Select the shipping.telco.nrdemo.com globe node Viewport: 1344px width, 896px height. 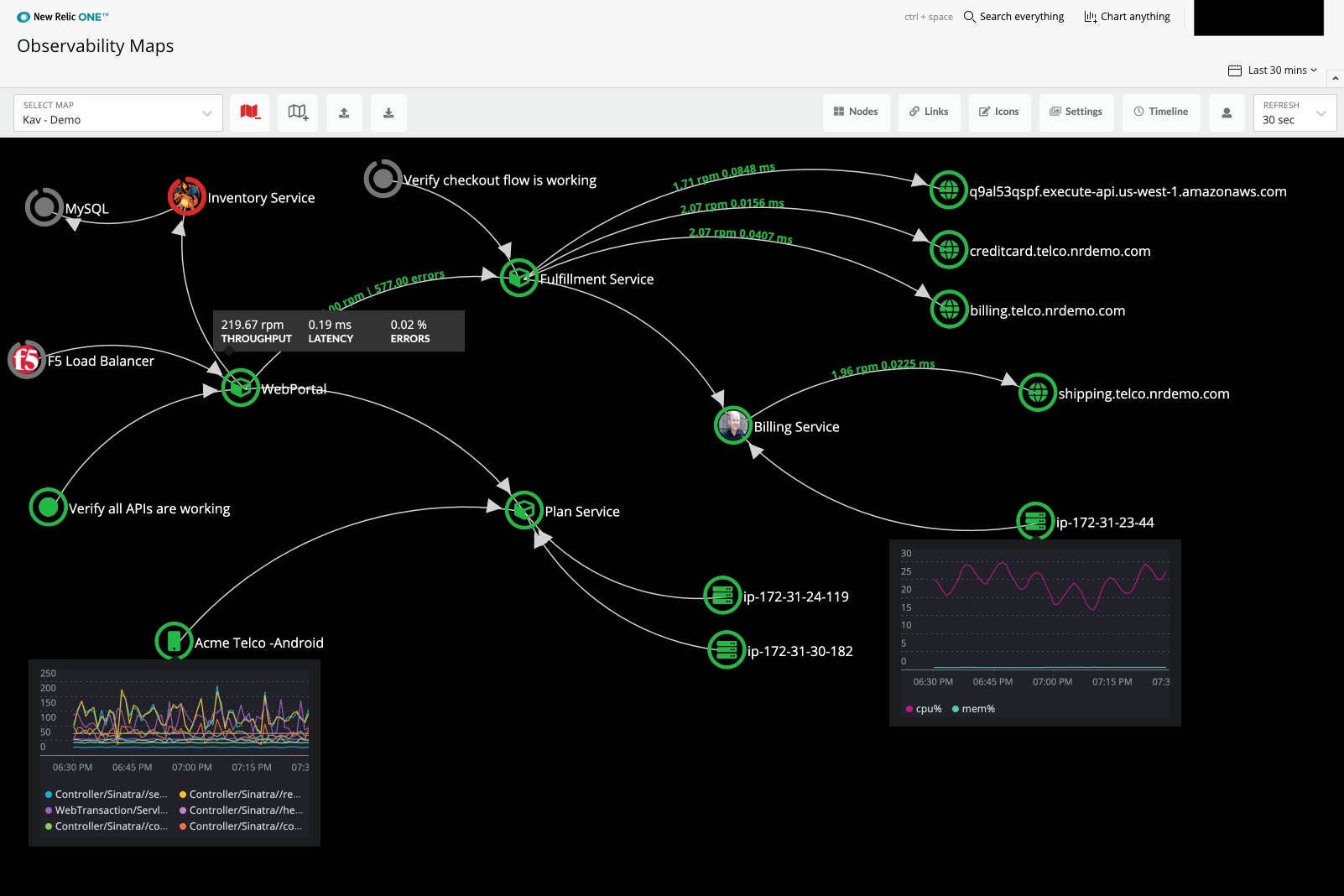point(1038,393)
